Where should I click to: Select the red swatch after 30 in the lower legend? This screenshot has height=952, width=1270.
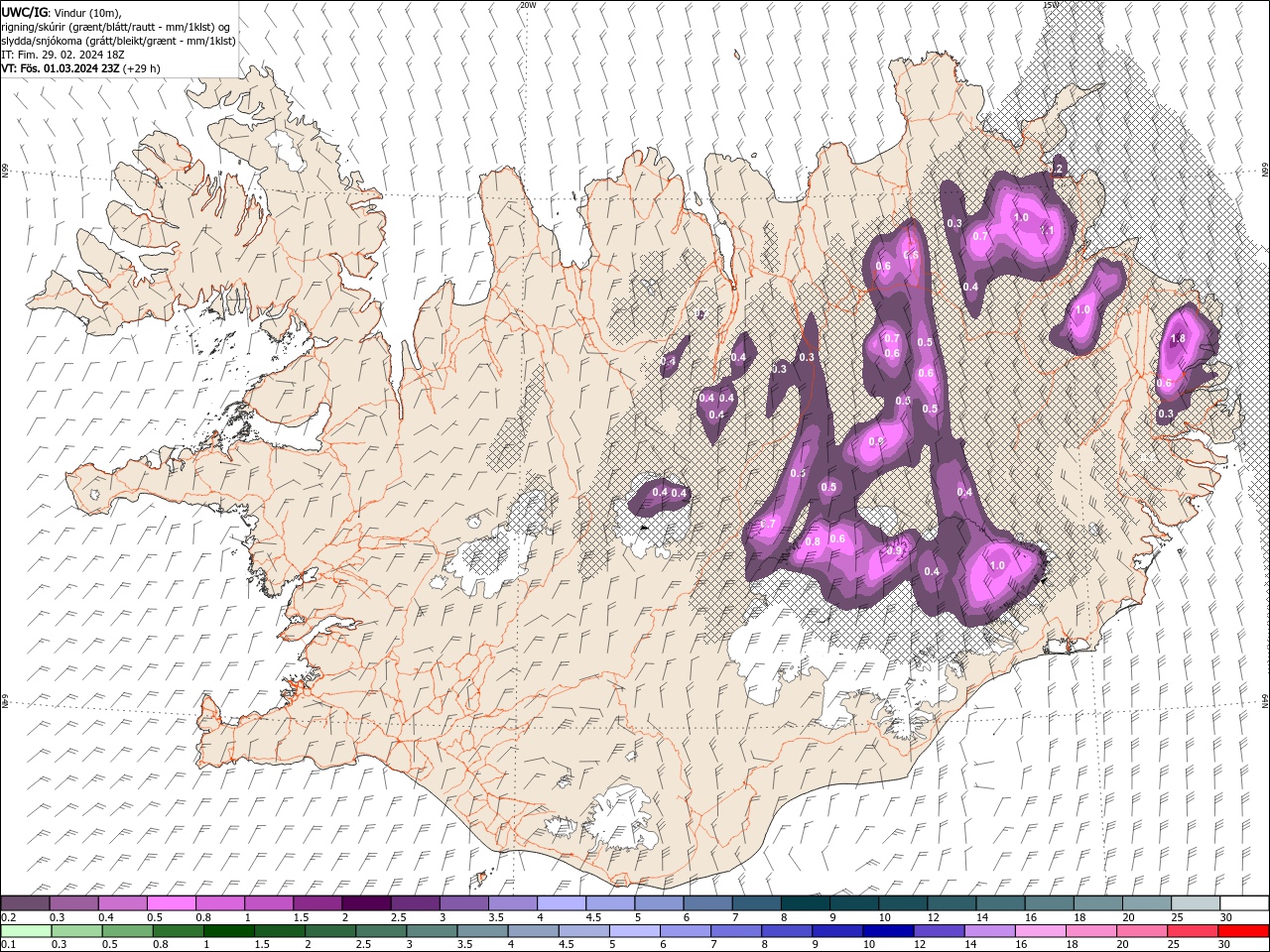pos(1243,931)
